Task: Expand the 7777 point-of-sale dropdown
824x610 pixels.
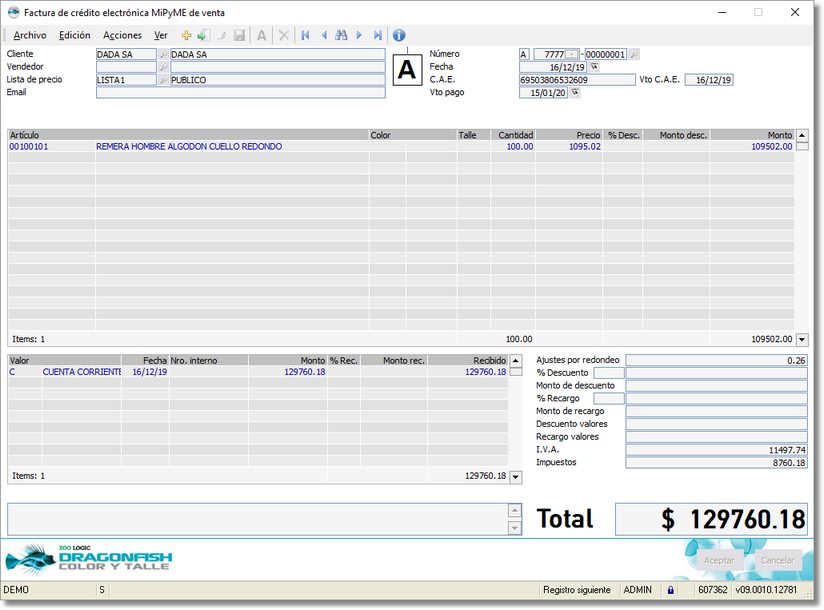Action: point(571,54)
